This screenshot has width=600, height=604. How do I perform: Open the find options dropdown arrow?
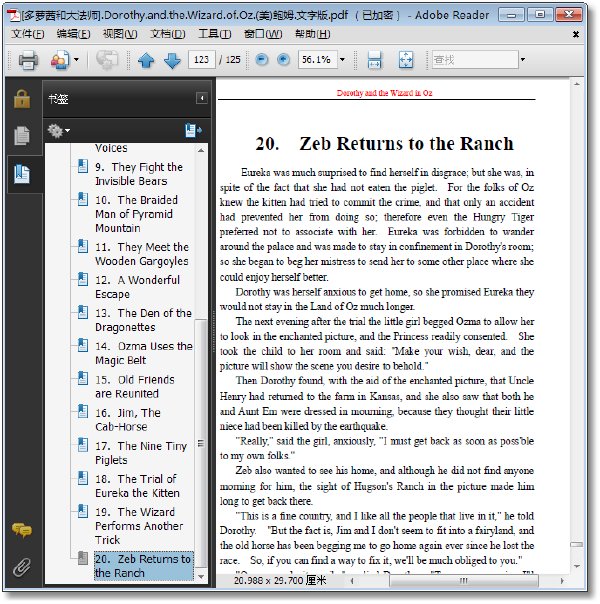[523, 60]
